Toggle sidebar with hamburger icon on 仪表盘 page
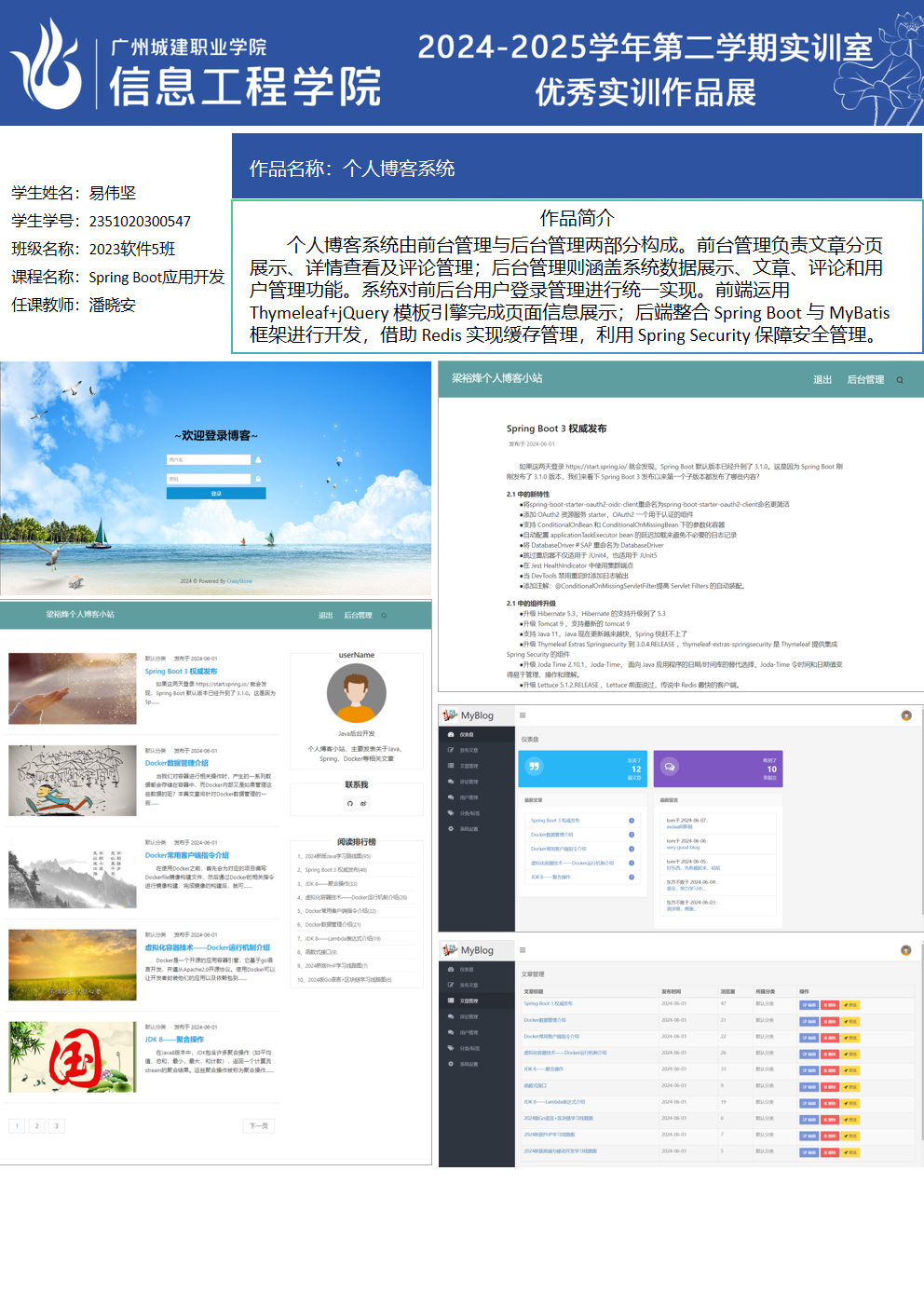This screenshot has height=1307, width=924. coord(523,715)
